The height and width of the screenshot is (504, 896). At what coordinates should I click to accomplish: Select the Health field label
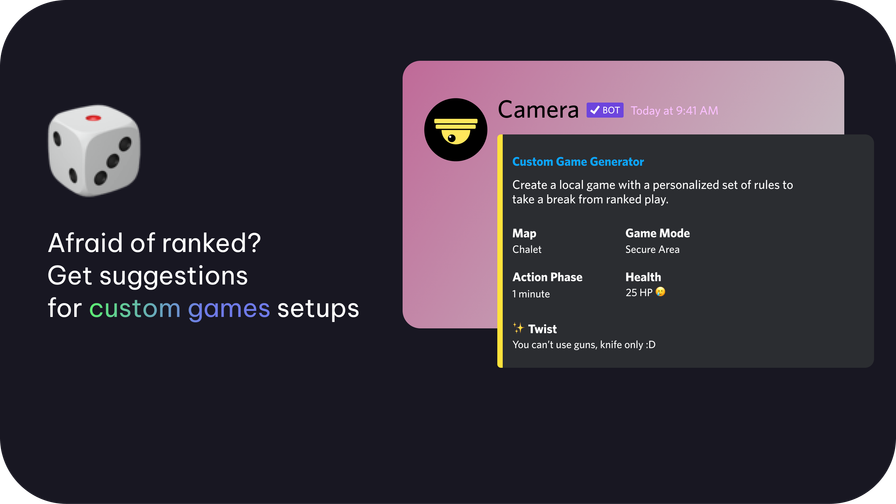click(643, 277)
